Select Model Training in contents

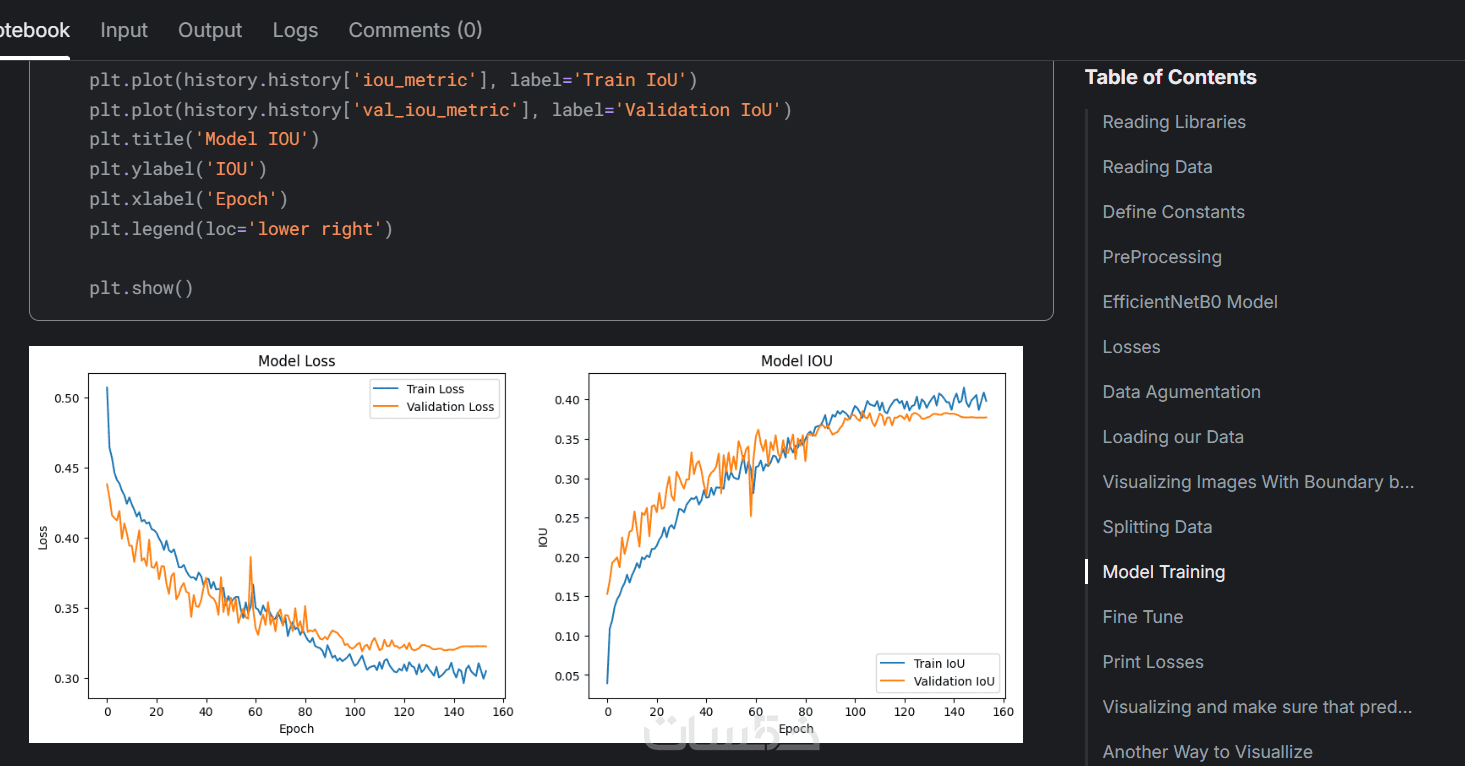(x=1163, y=572)
